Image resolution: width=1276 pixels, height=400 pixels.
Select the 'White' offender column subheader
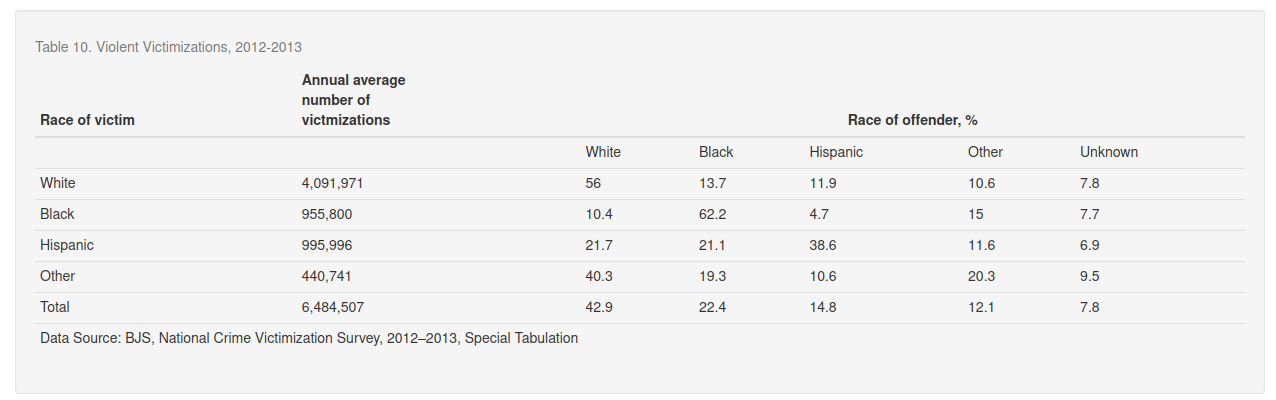(x=603, y=152)
